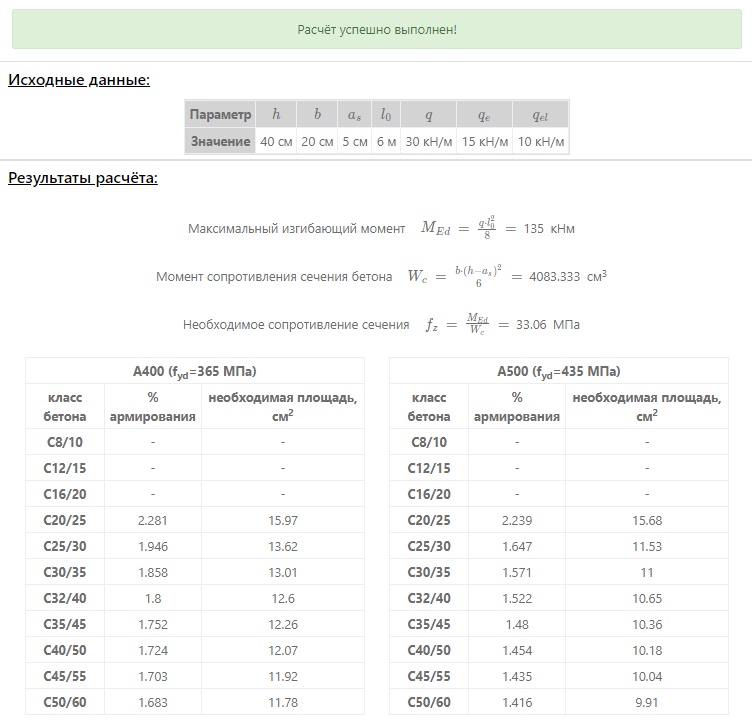Click the A500 table header
This screenshot has height=722, width=752.
tap(559, 371)
